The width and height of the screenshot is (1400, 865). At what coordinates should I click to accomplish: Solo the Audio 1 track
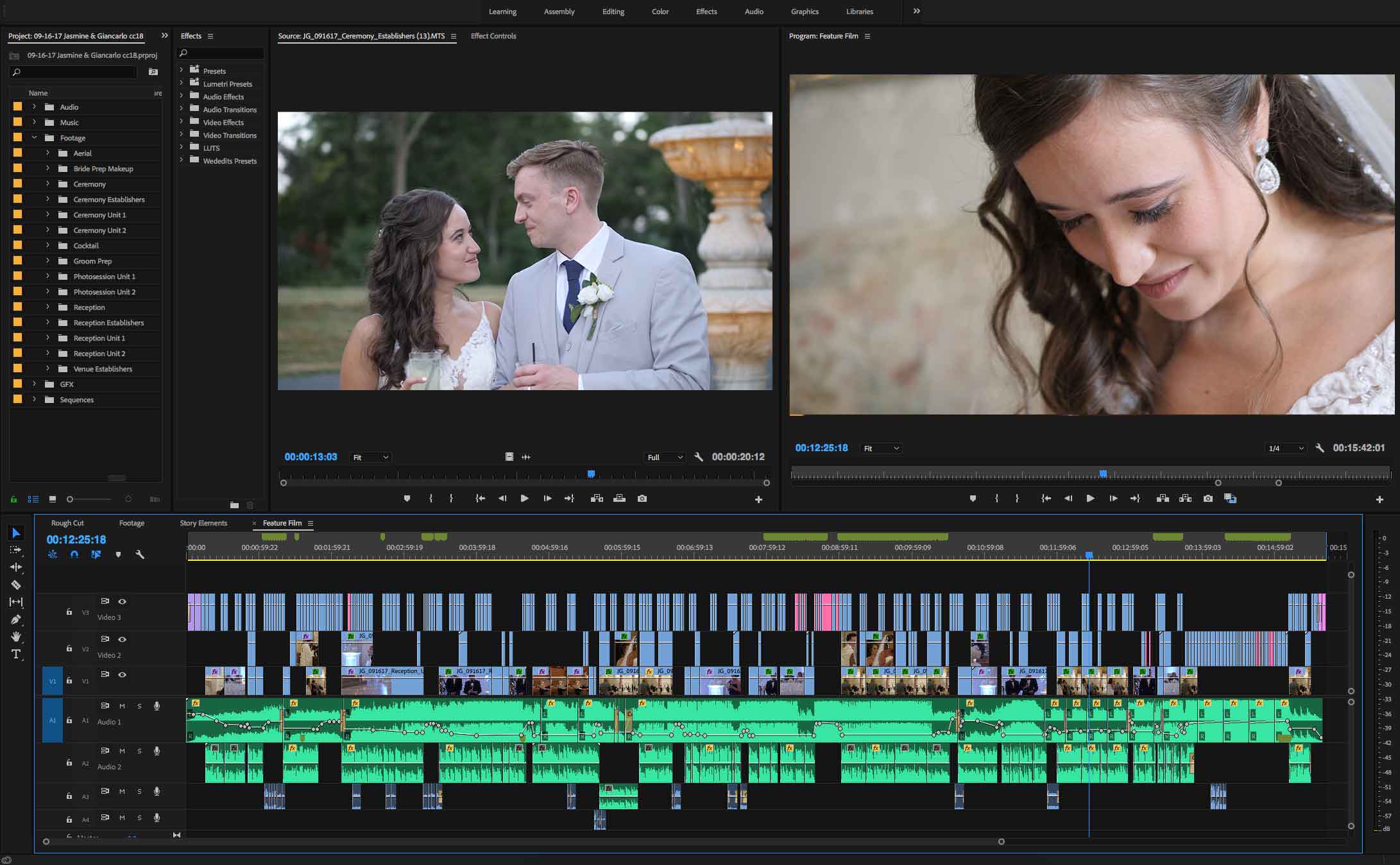(x=139, y=706)
